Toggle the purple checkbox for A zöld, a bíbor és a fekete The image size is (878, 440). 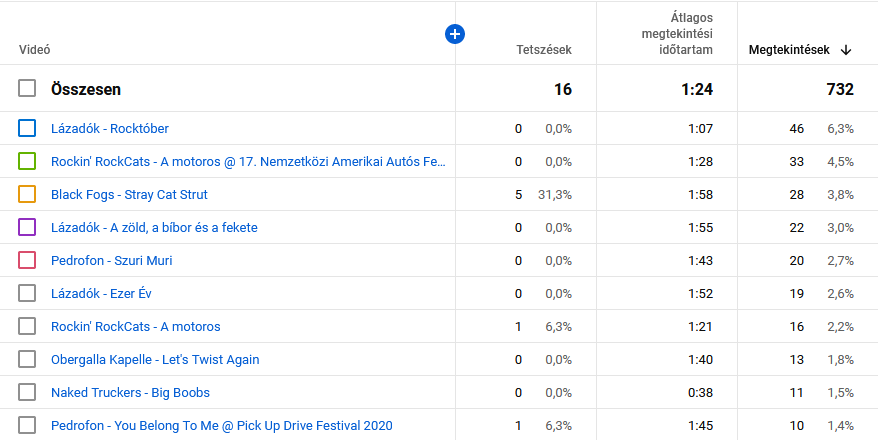click(27, 227)
